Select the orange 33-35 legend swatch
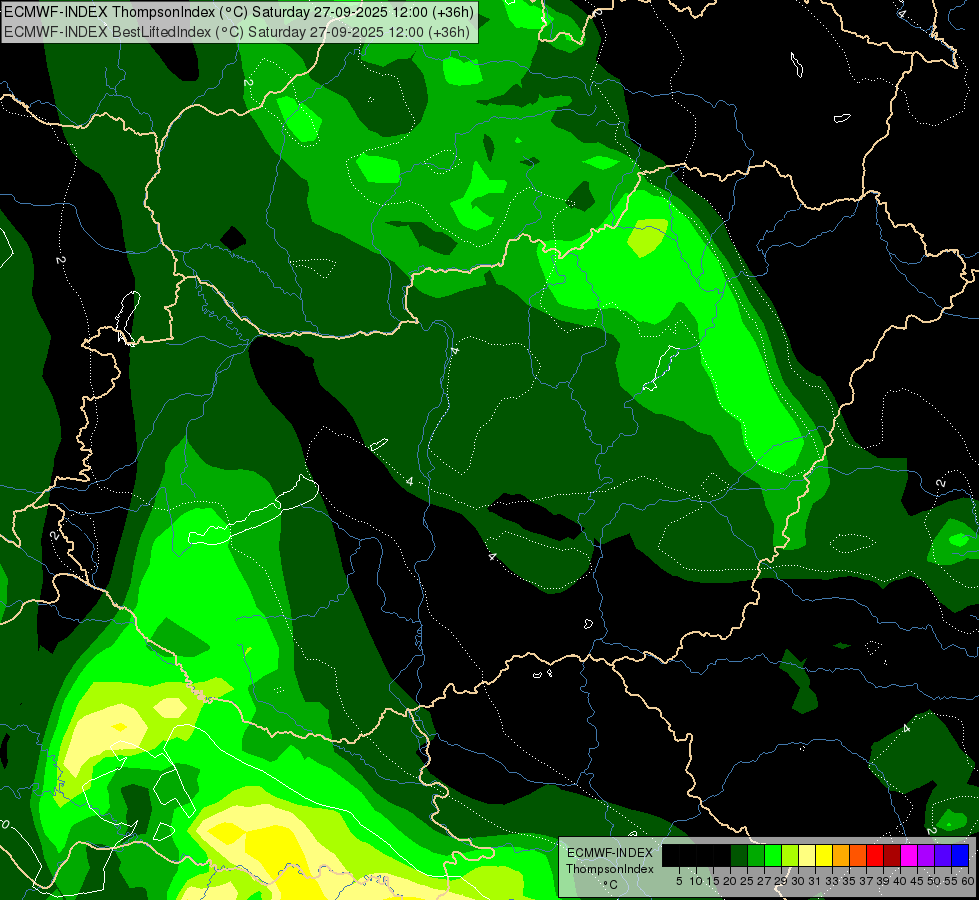979x900 pixels. tap(840, 855)
